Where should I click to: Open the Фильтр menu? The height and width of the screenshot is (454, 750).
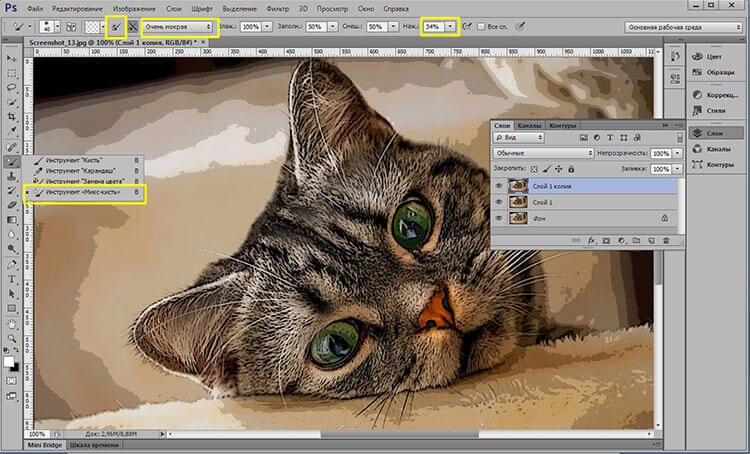click(x=277, y=8)
